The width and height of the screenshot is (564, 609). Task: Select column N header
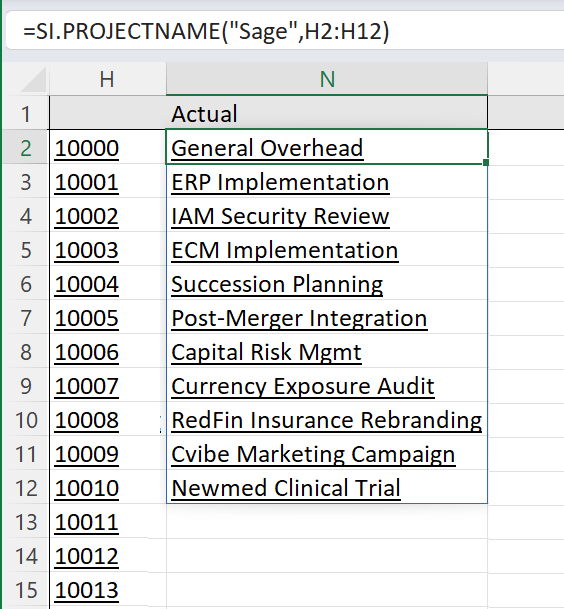point(327,79)
